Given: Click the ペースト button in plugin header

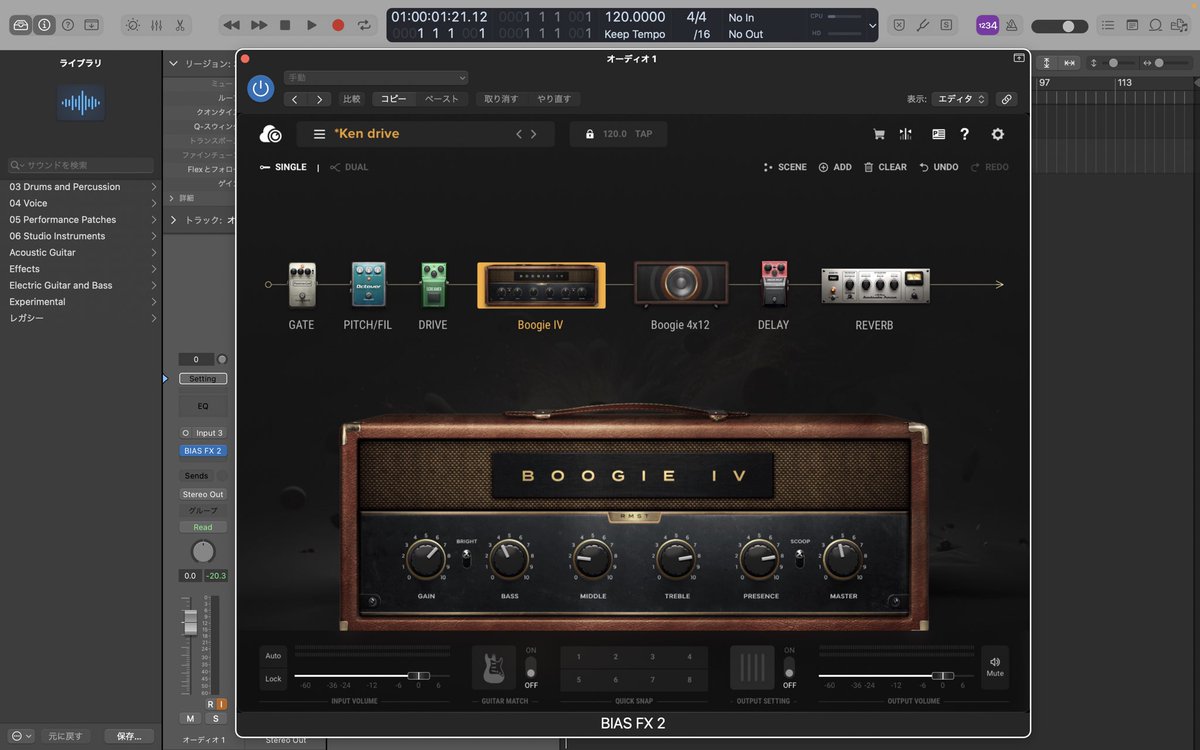Looking at the screenshot, I should pyautogui.click(x=442, y=99).
